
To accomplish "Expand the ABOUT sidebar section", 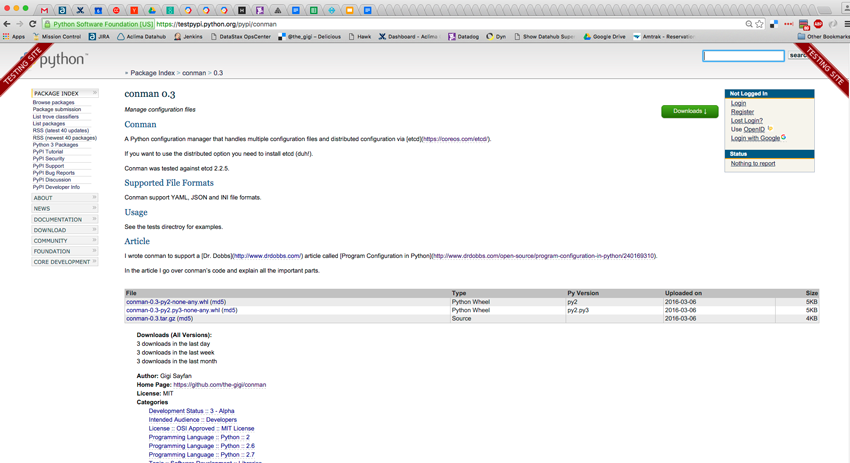I will [x=65, y=198].
